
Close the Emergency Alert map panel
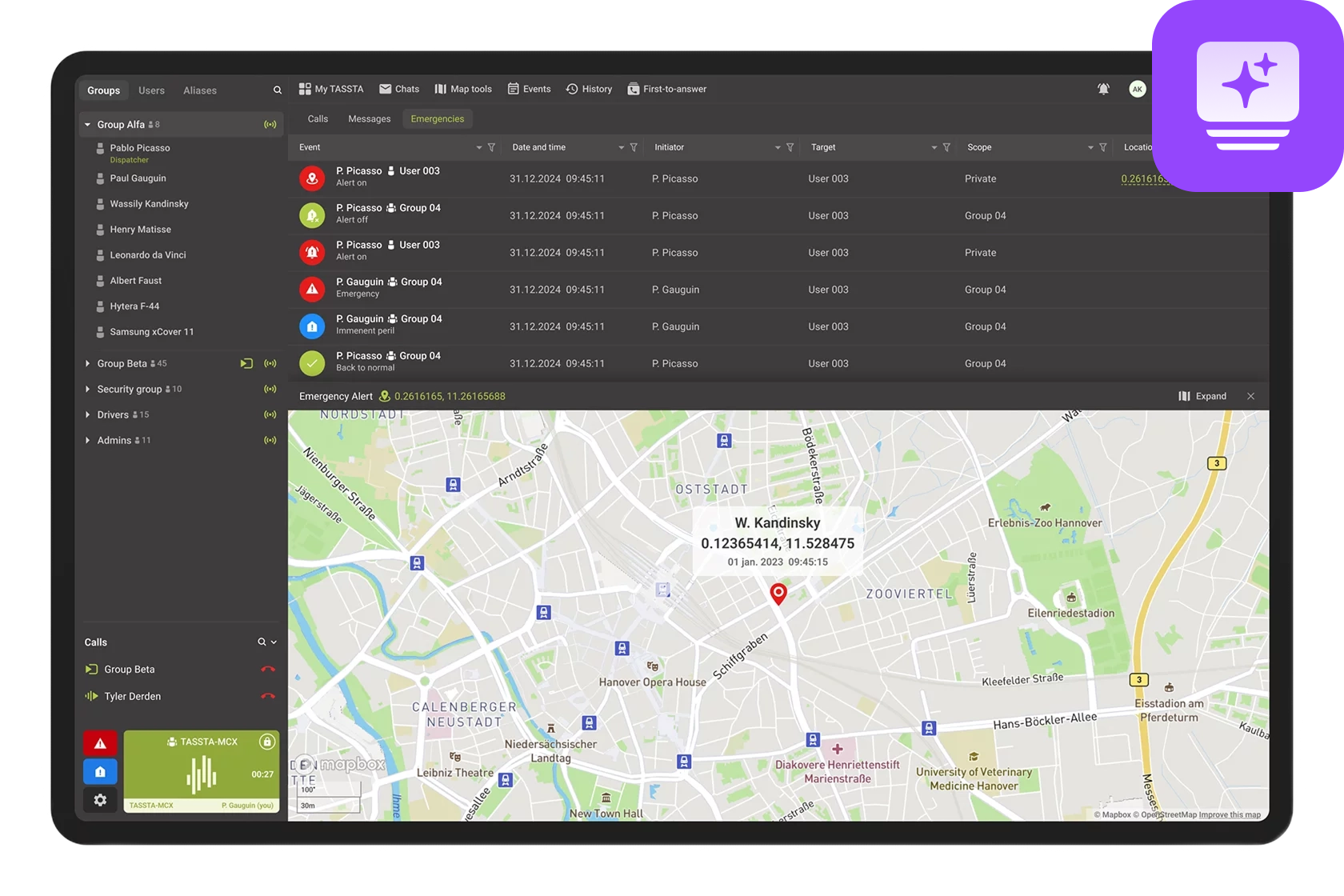(x=1251, y=396)
